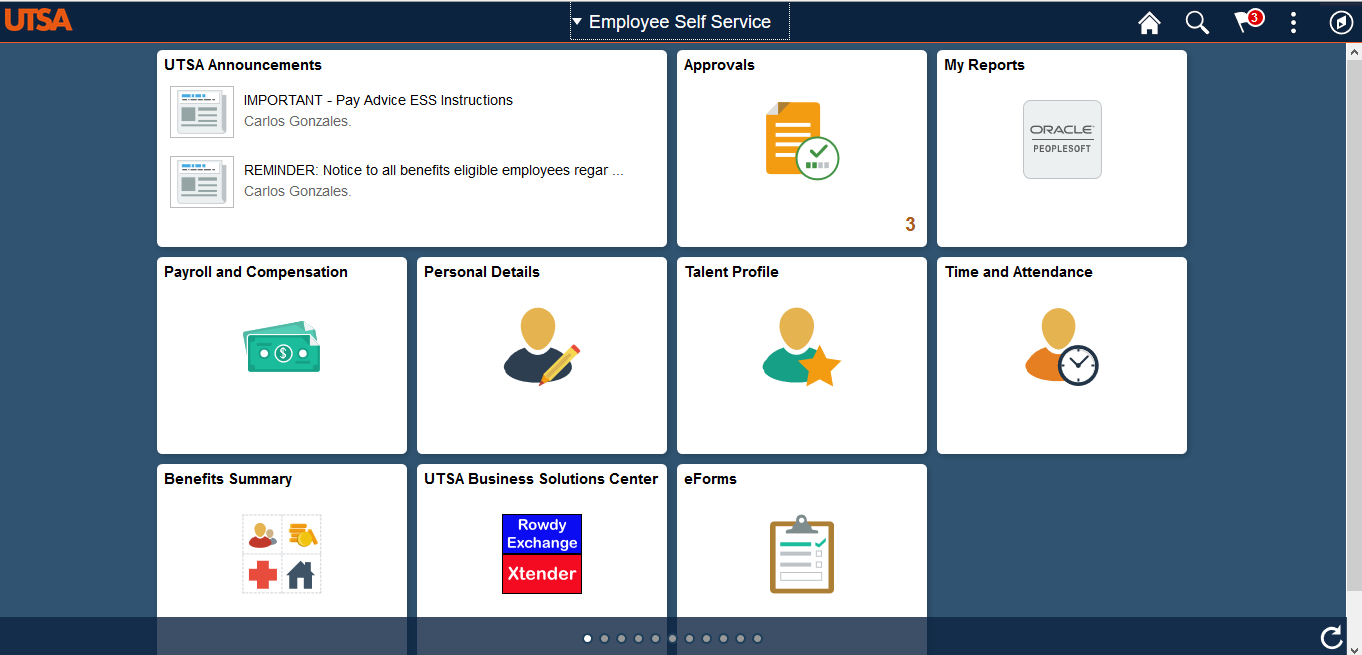Image resolution: width=1362 pixels, height=655 pixels.
Task: Open Talent Profile person with star icon
Action: tap(801, 346)
